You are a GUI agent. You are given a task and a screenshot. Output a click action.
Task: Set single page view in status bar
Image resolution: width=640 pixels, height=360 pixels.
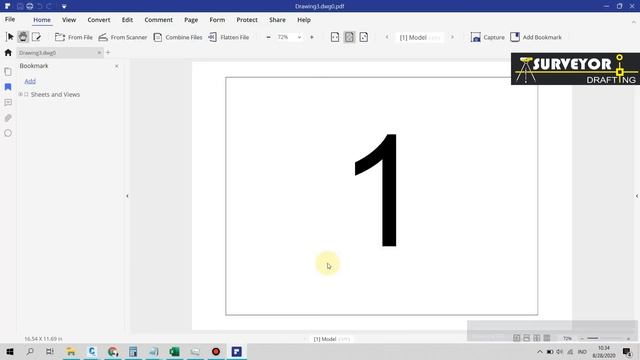(x=516, y=338)
